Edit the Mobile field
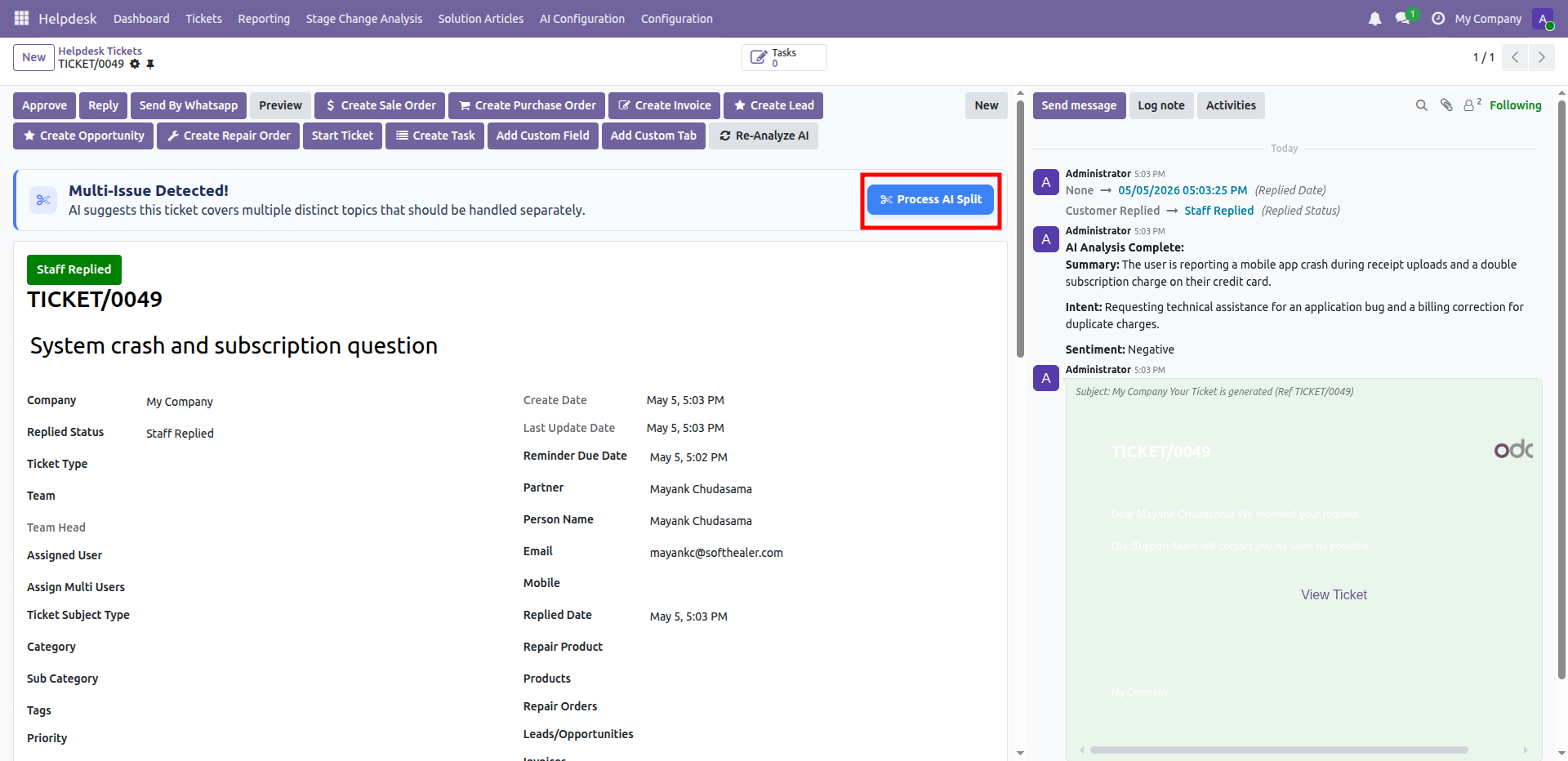Image resolution: width=1568 pixels, height=761 pixels. [822, 585]
